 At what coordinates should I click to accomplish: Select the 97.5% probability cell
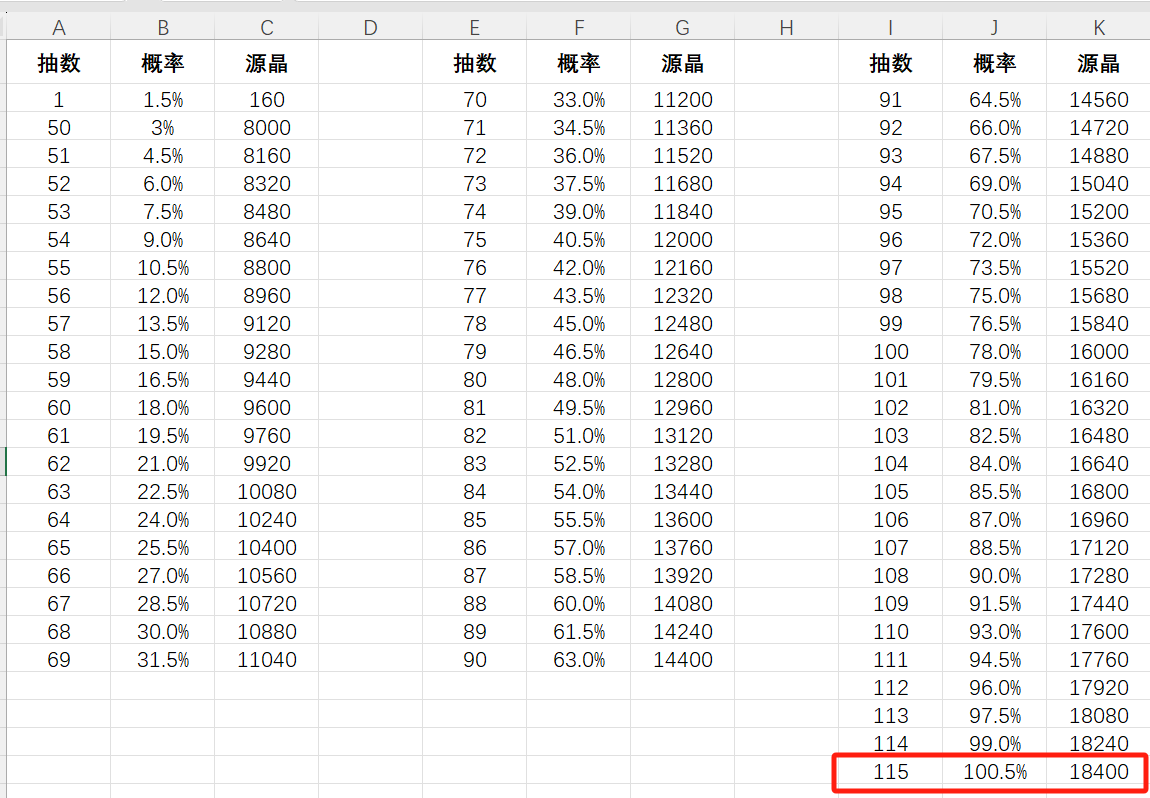point(995,714)
